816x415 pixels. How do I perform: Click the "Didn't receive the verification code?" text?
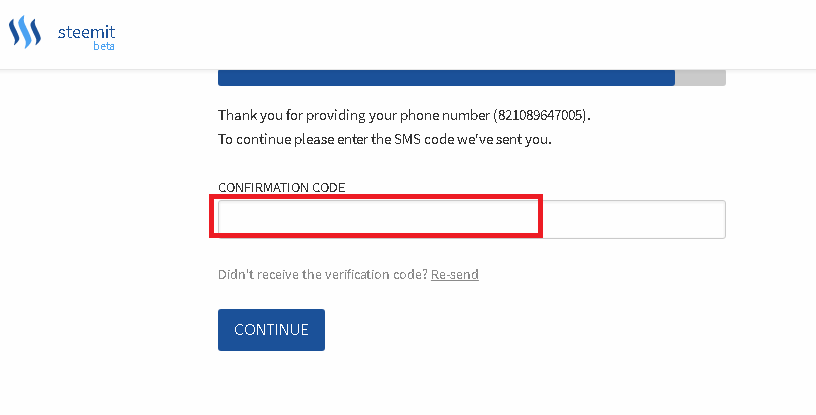[323, 274]
